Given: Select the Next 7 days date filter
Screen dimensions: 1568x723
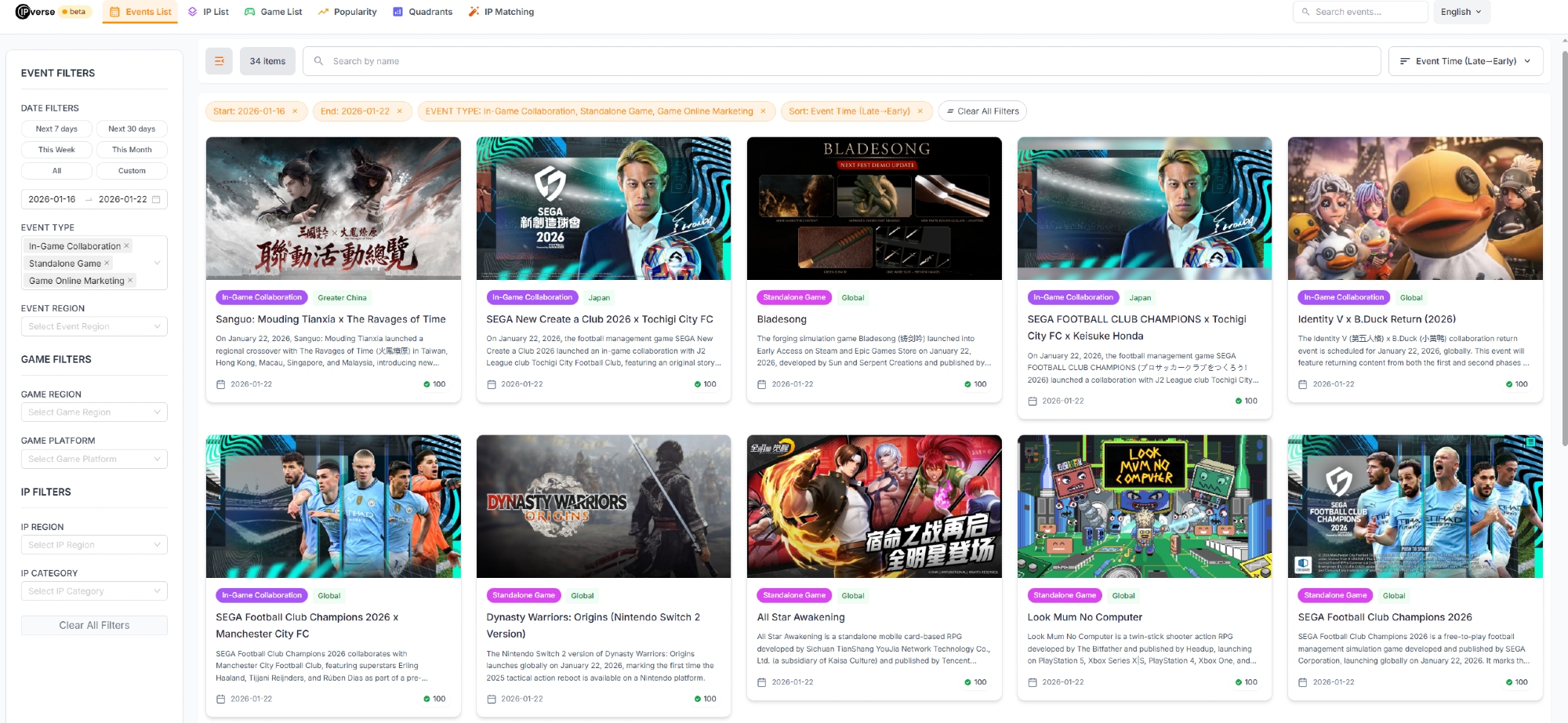Looking at the screenshot, I should pyautogui.click(x=56, y=129).
